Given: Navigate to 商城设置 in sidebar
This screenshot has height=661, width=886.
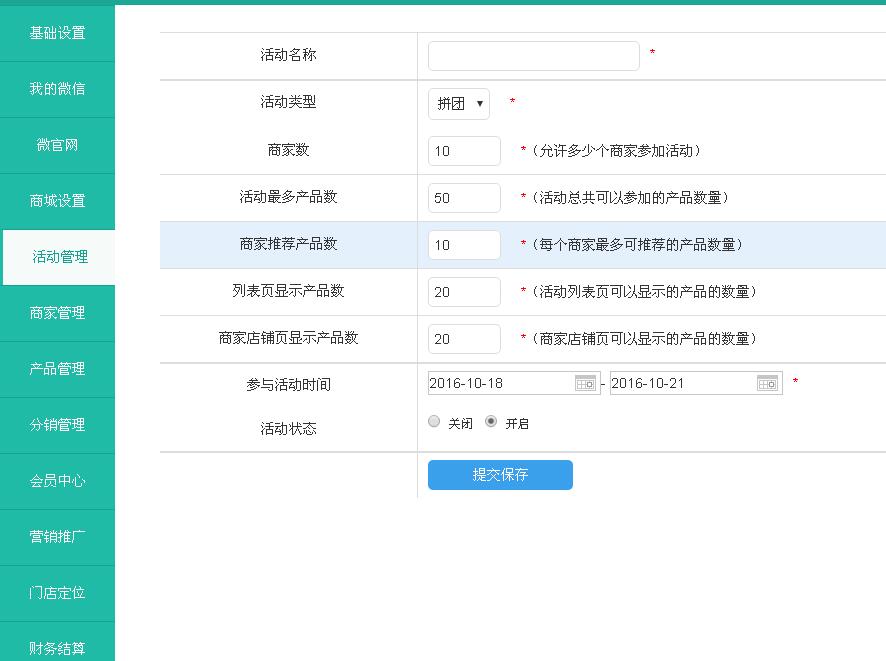Looking at the screenshot, I should point(57,201).
